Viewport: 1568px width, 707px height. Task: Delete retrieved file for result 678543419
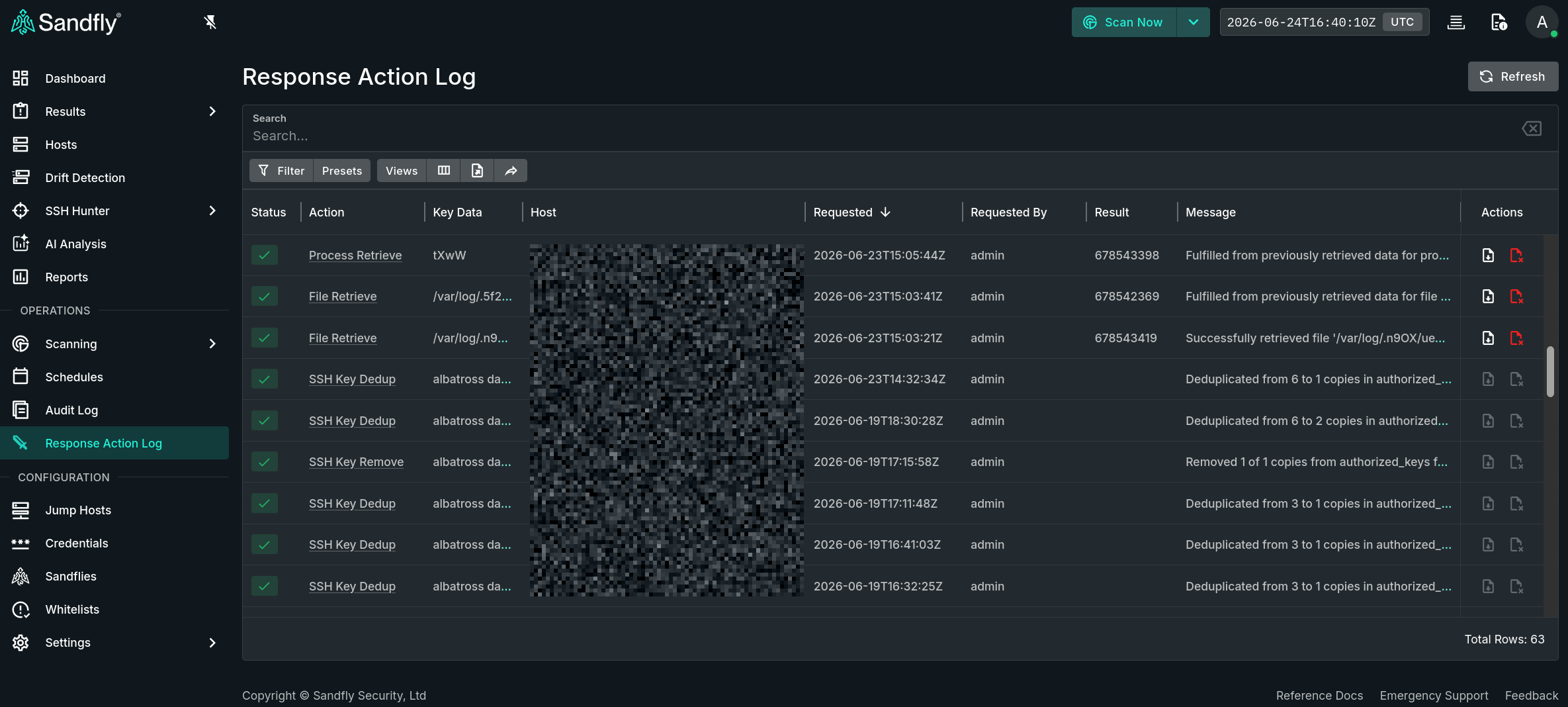(1516, 338)
